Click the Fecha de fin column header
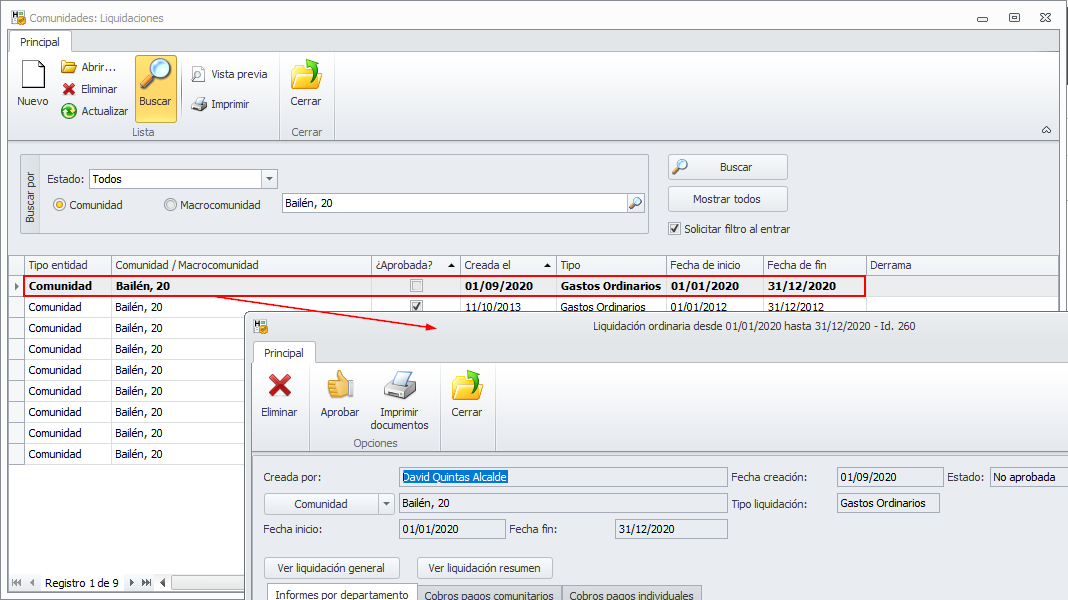The height and width of the screenshot is (600, 1068). [815, 265]
